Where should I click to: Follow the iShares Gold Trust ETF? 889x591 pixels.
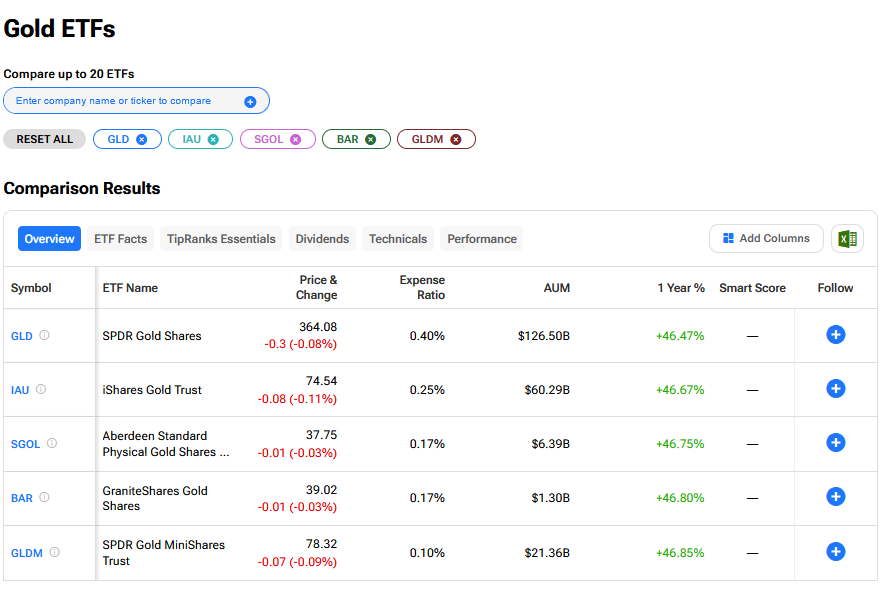click(x=836, y=389)
